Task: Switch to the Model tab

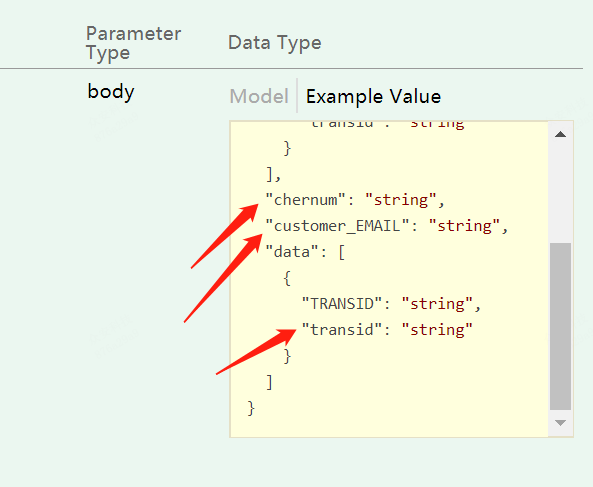Action: 259,96
